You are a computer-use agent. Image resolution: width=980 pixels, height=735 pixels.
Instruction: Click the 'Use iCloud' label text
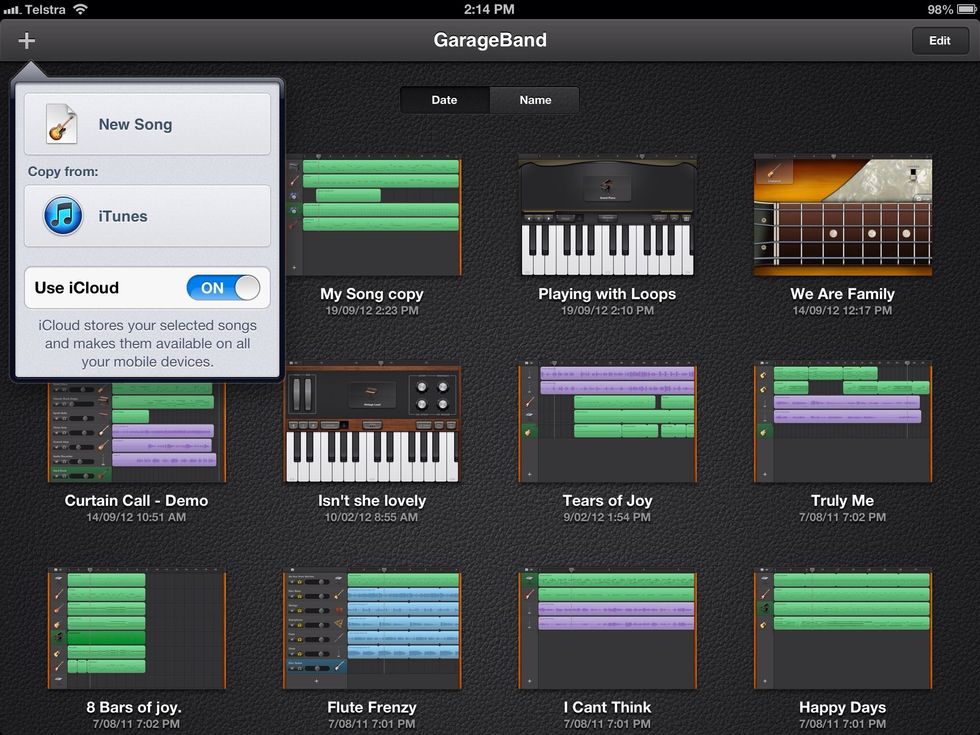(x=76, y=288)
